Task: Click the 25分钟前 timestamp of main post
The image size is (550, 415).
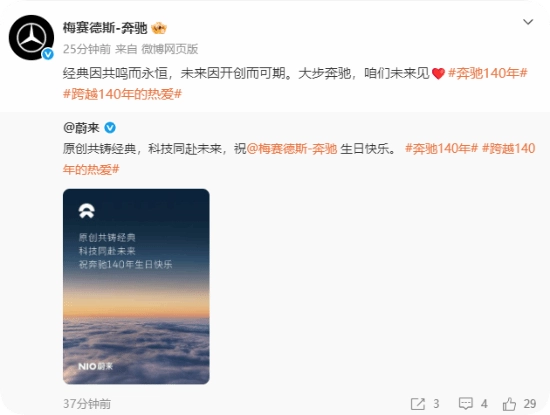Action: (87, 49)
